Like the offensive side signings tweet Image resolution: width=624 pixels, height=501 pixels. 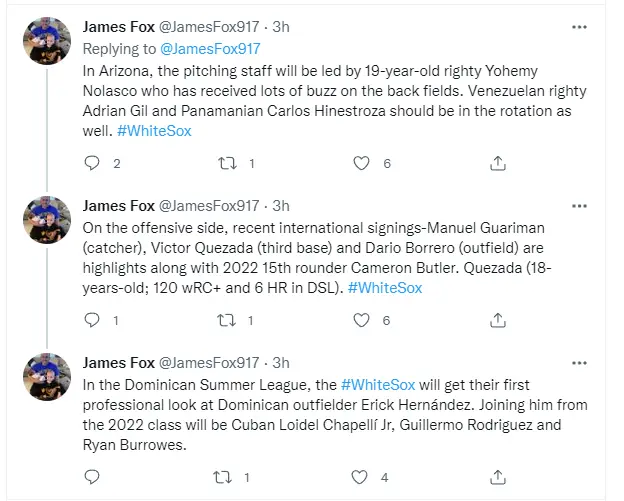(363, 320)
